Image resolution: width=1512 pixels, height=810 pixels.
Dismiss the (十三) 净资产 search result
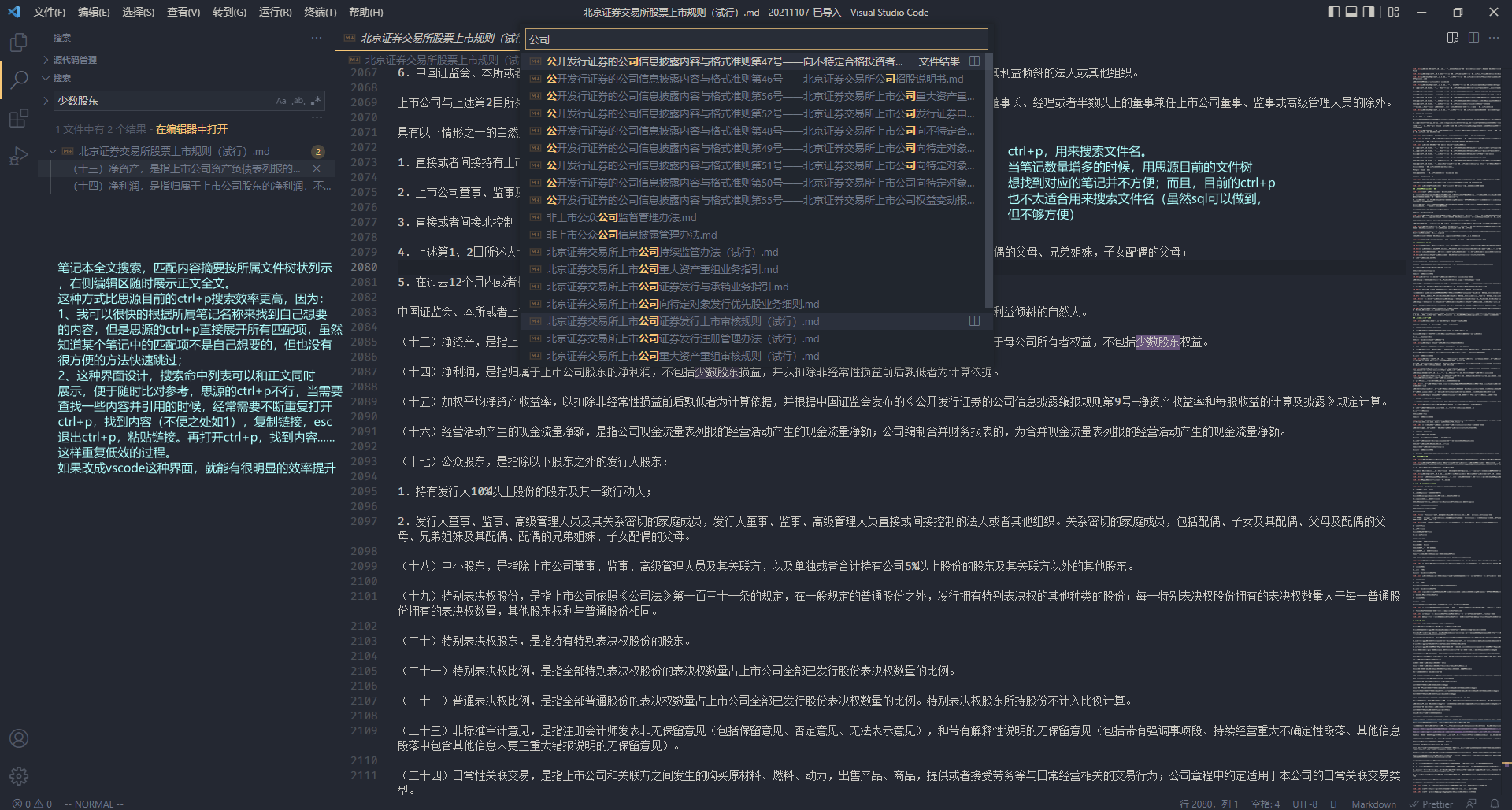point(317,168)
